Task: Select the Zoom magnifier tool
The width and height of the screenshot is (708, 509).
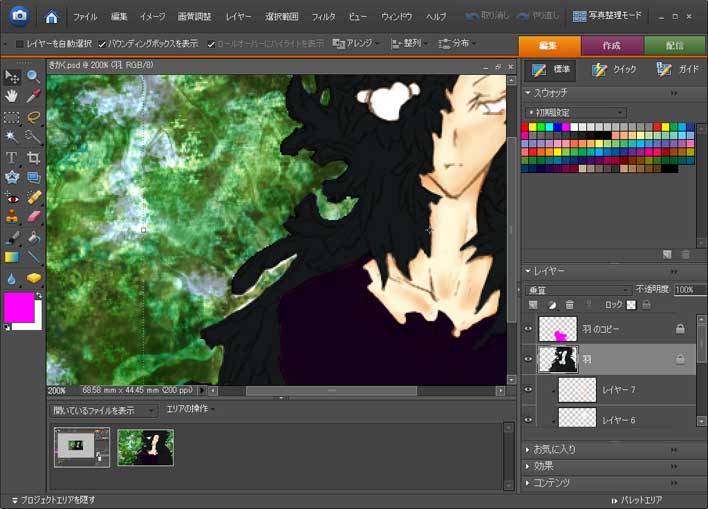Action: point(33,77)
